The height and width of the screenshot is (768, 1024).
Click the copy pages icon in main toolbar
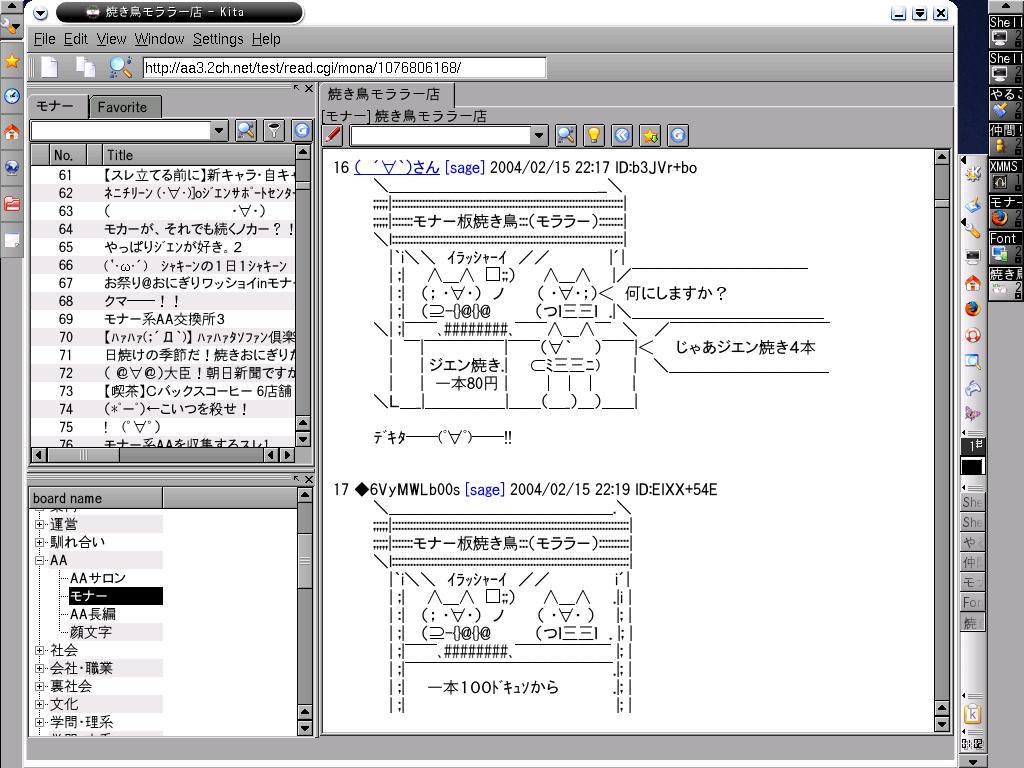coord(85,67)
